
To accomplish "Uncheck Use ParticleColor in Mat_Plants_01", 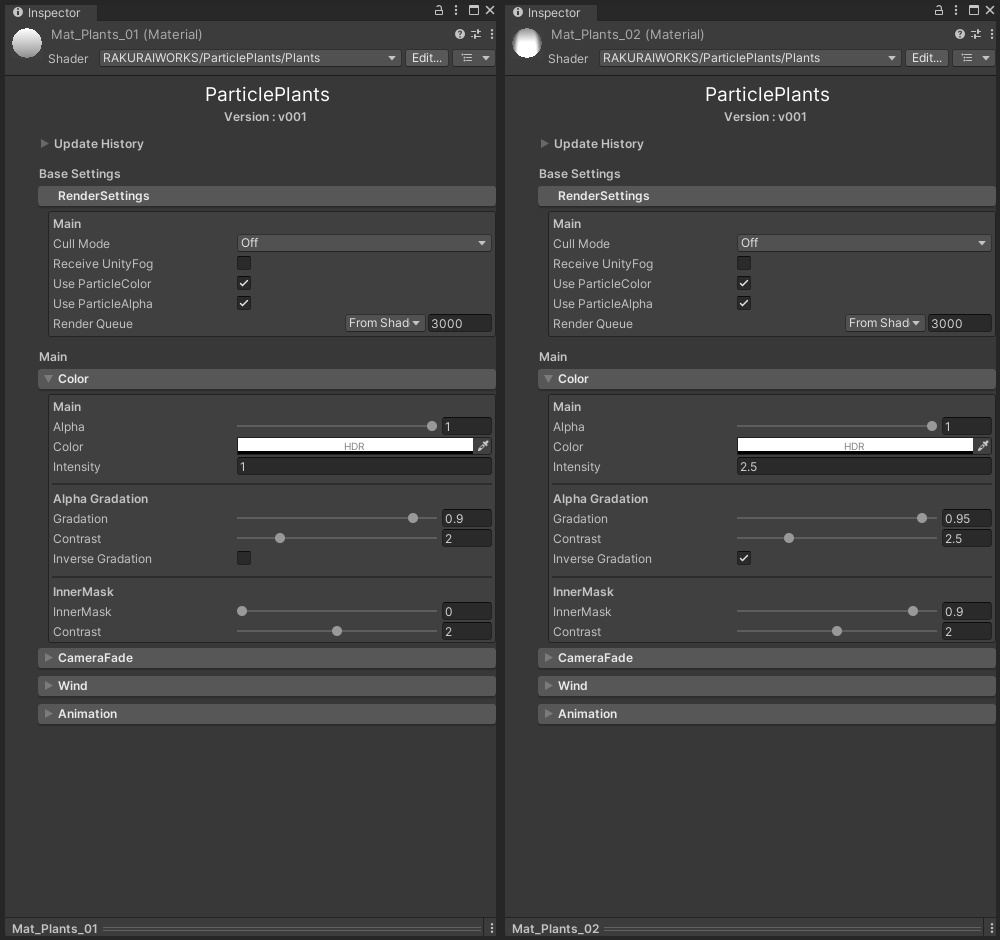I will pos(244,283).
